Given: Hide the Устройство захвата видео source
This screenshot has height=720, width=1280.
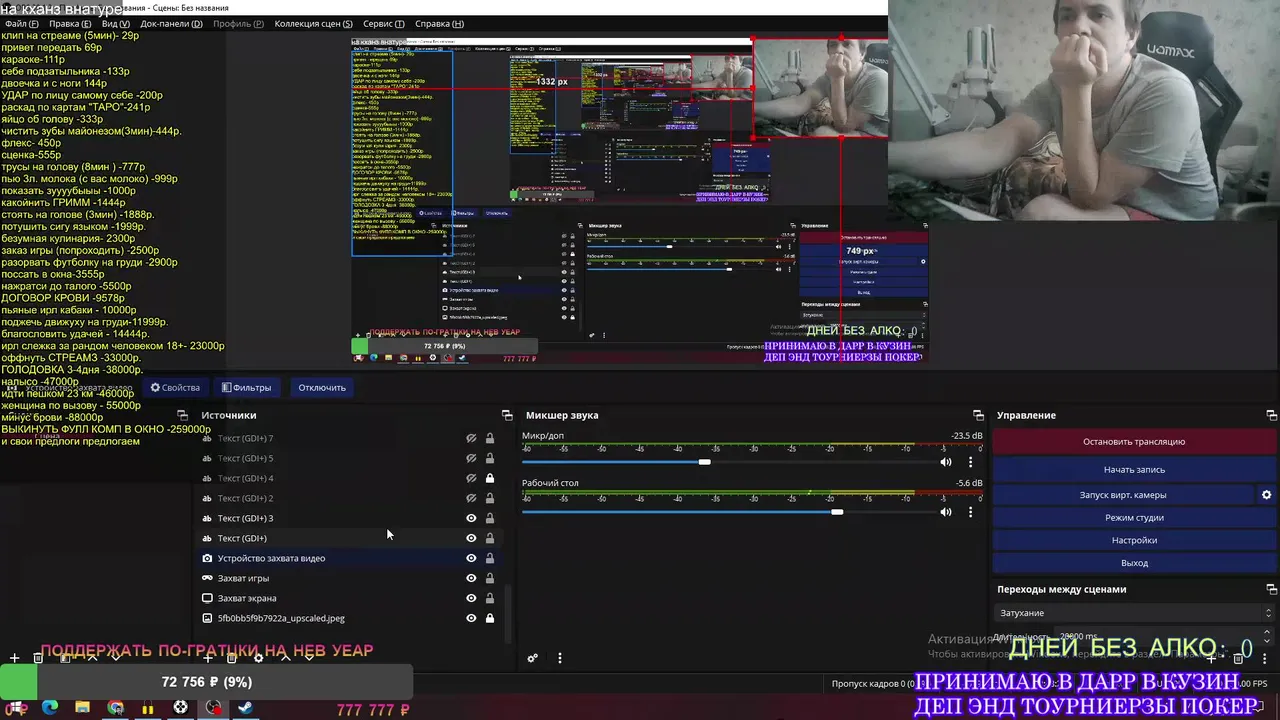Looking at the screenshot, I should click(x=471, y=558).
